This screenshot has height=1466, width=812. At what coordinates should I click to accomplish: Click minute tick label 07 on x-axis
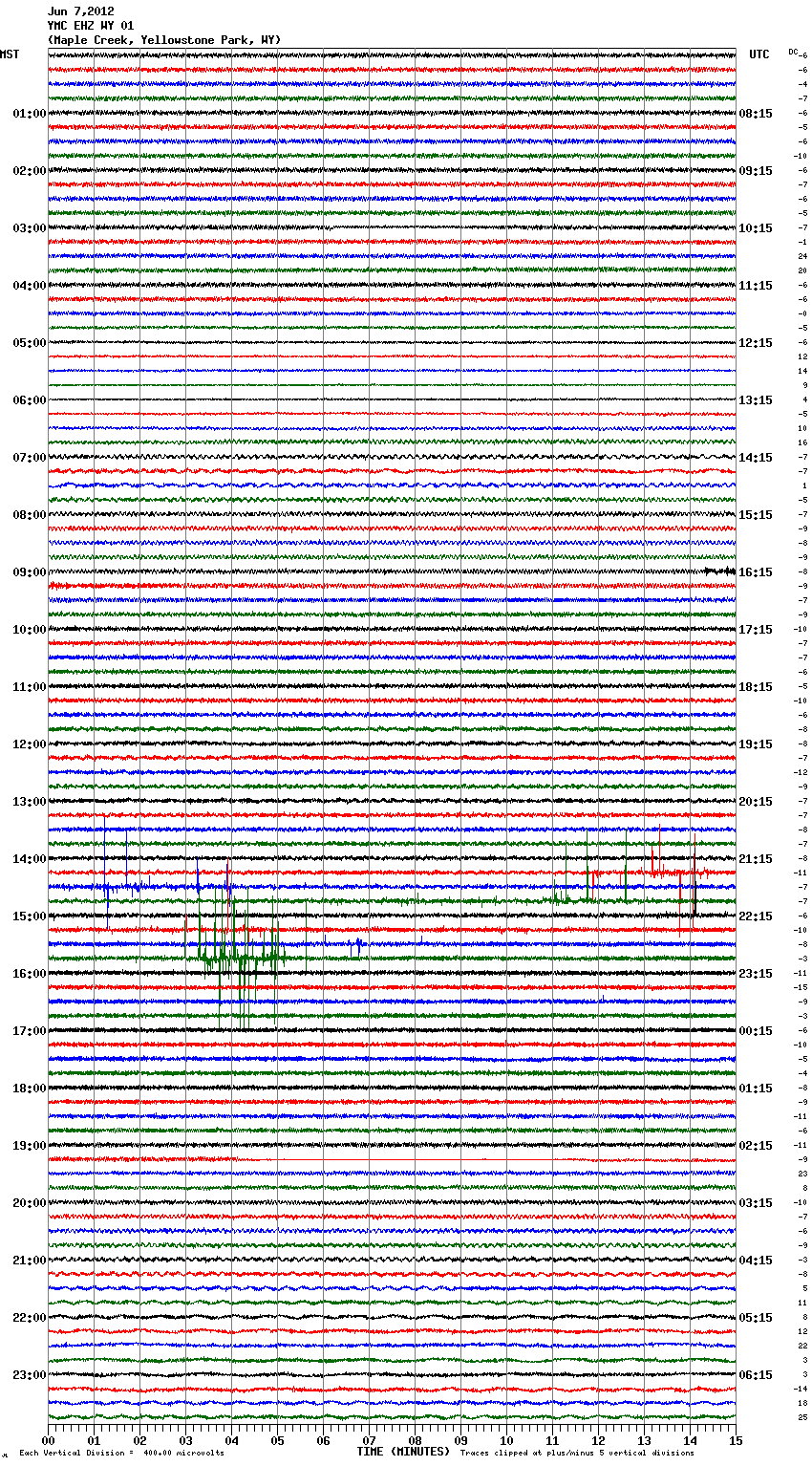pos(369,1440)
